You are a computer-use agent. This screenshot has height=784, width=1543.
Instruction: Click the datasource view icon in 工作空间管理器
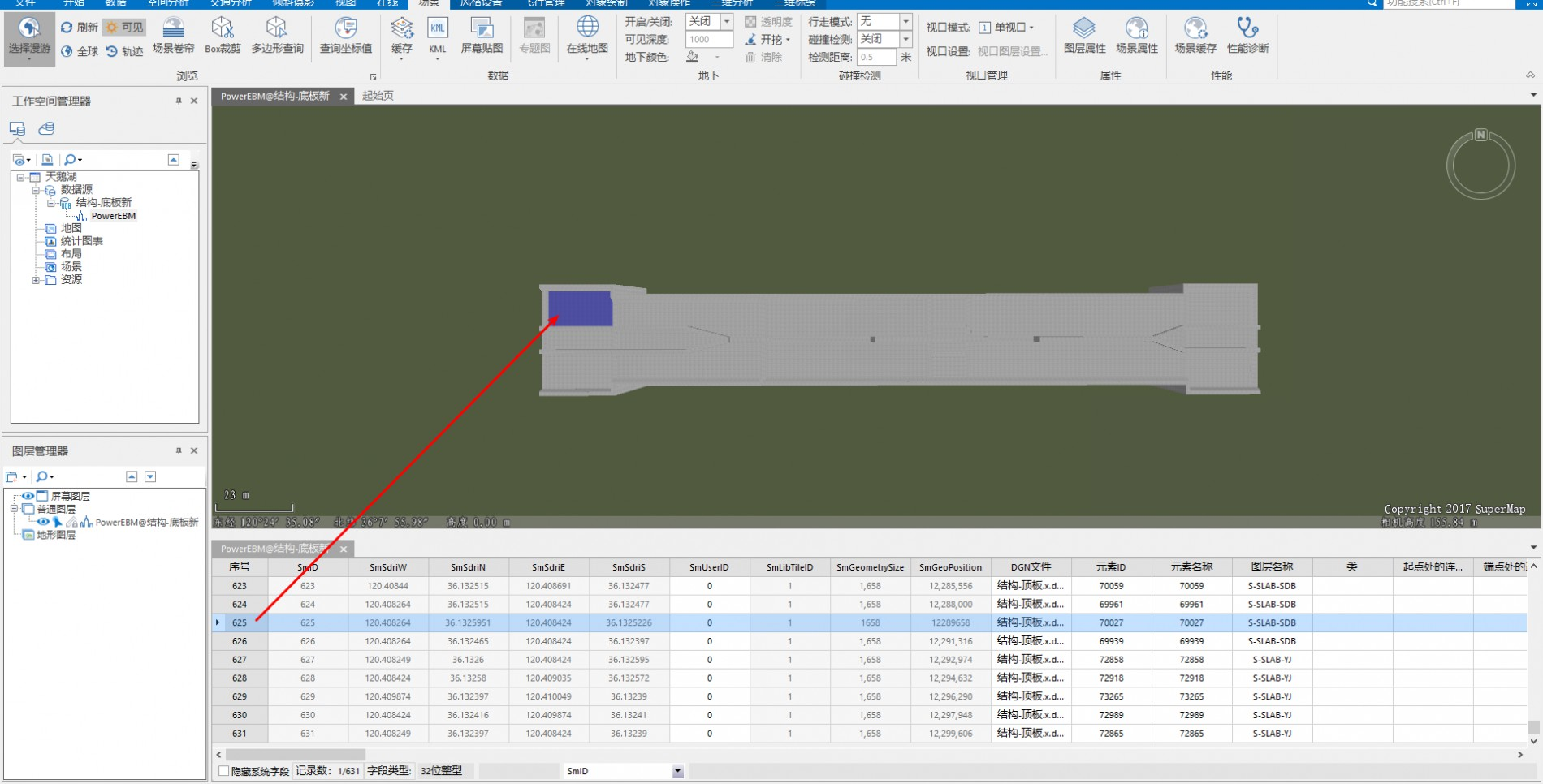[47, 128]
